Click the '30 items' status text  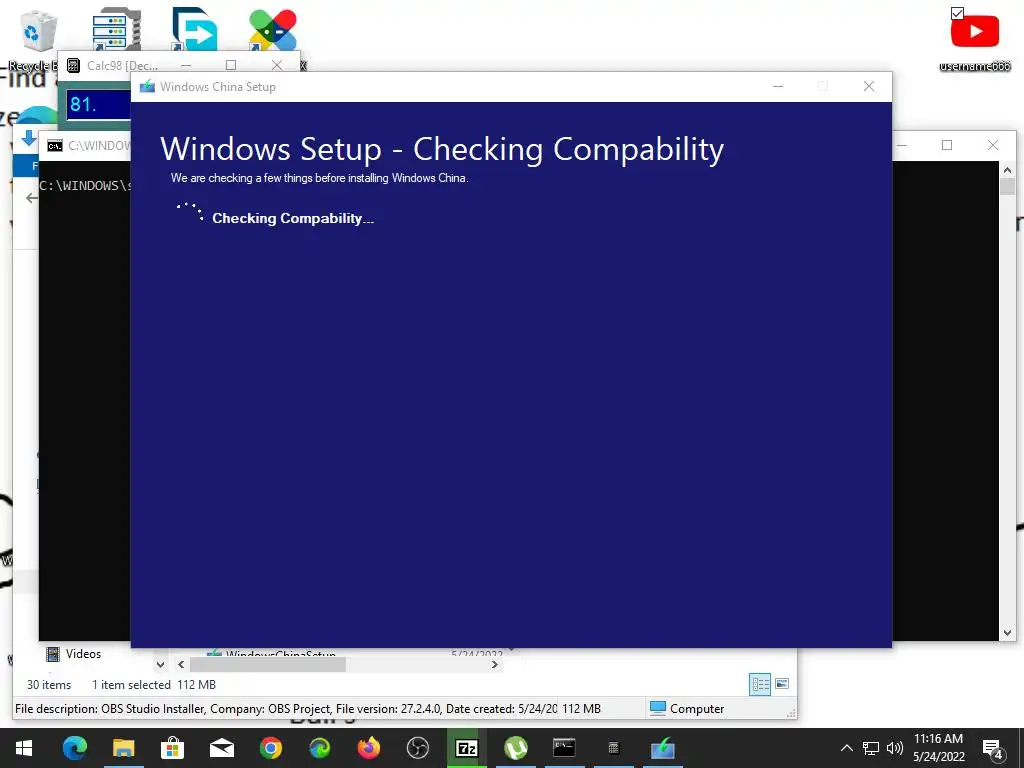[49, 685]
